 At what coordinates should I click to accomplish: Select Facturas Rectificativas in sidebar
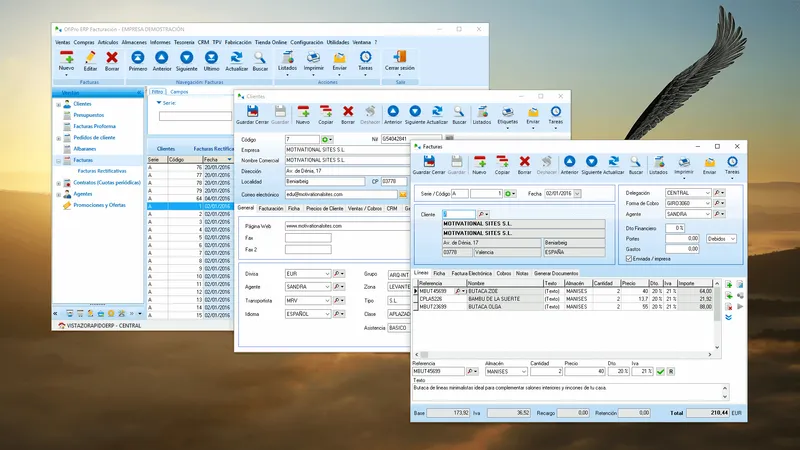pyautogui.click(x=102, y=171)
